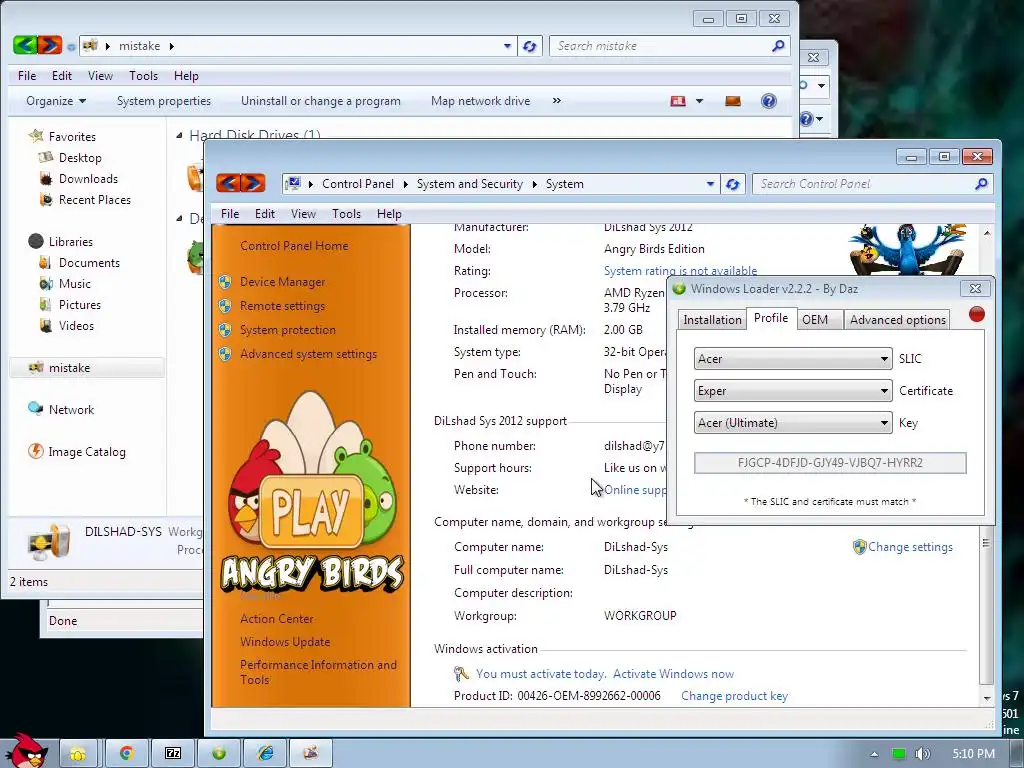This screenshot has width=1024, height=768.
Task: Open Windows Update in the sidebar
Action: [285, 641]
